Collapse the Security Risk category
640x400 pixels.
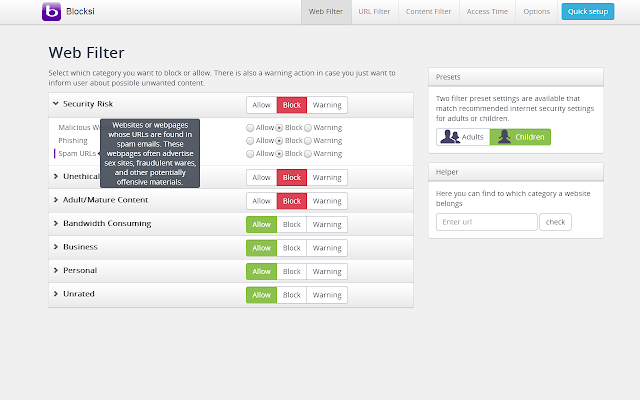pyautogui.click(x=56, y=104)
